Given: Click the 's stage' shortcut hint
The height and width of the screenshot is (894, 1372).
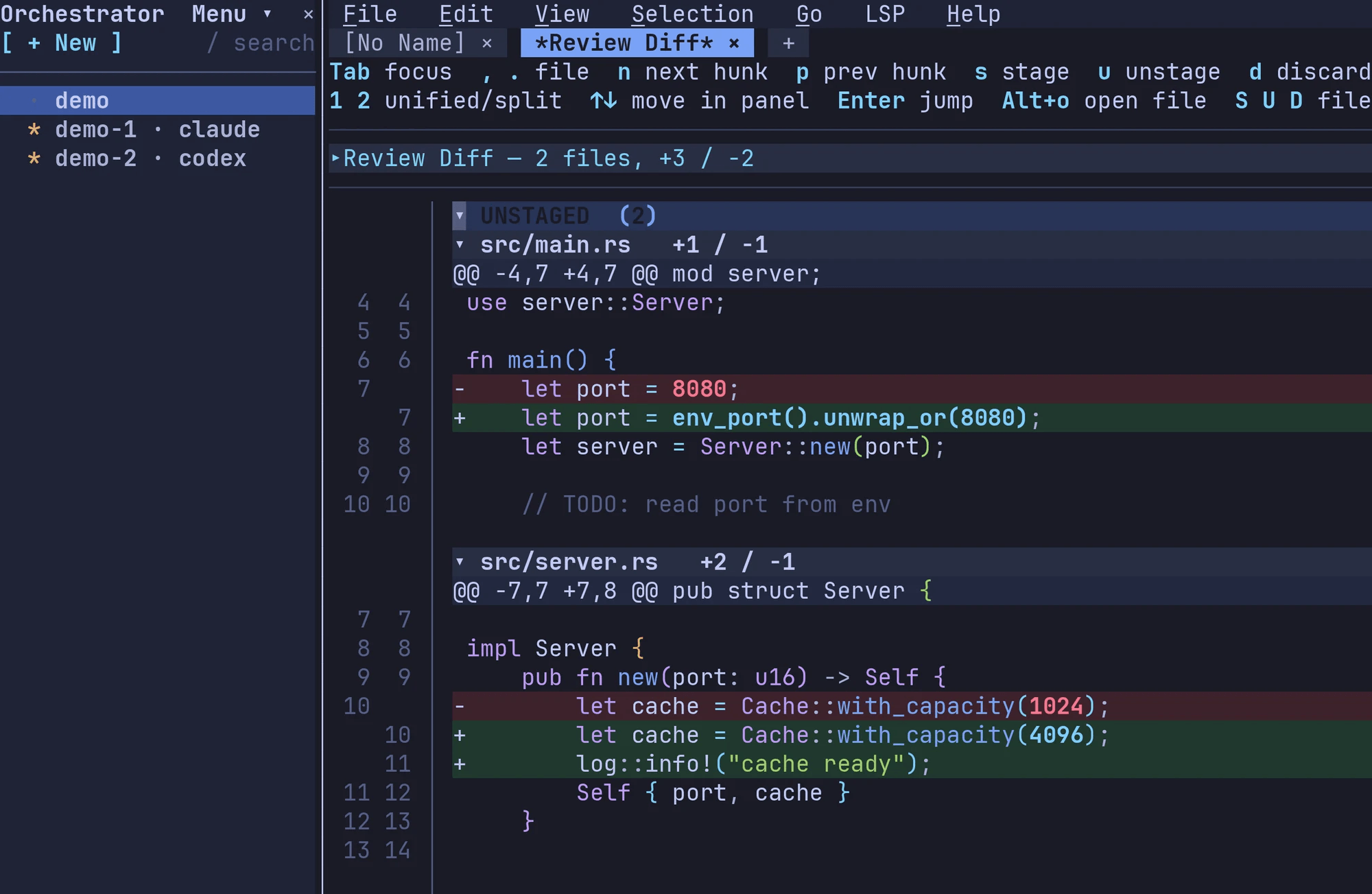Looking at the screenshot, I should (1021, 72).
